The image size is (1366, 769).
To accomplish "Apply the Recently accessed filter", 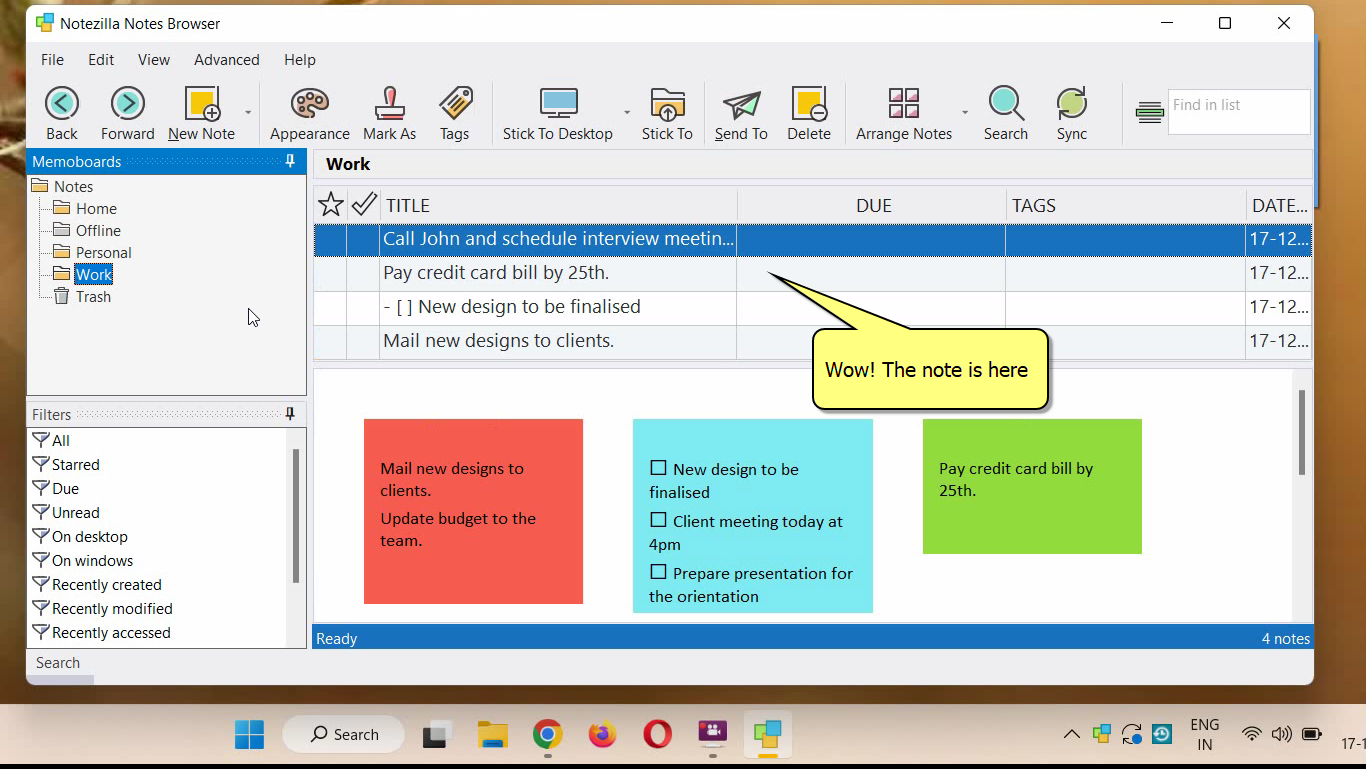I will coord(102,632).
